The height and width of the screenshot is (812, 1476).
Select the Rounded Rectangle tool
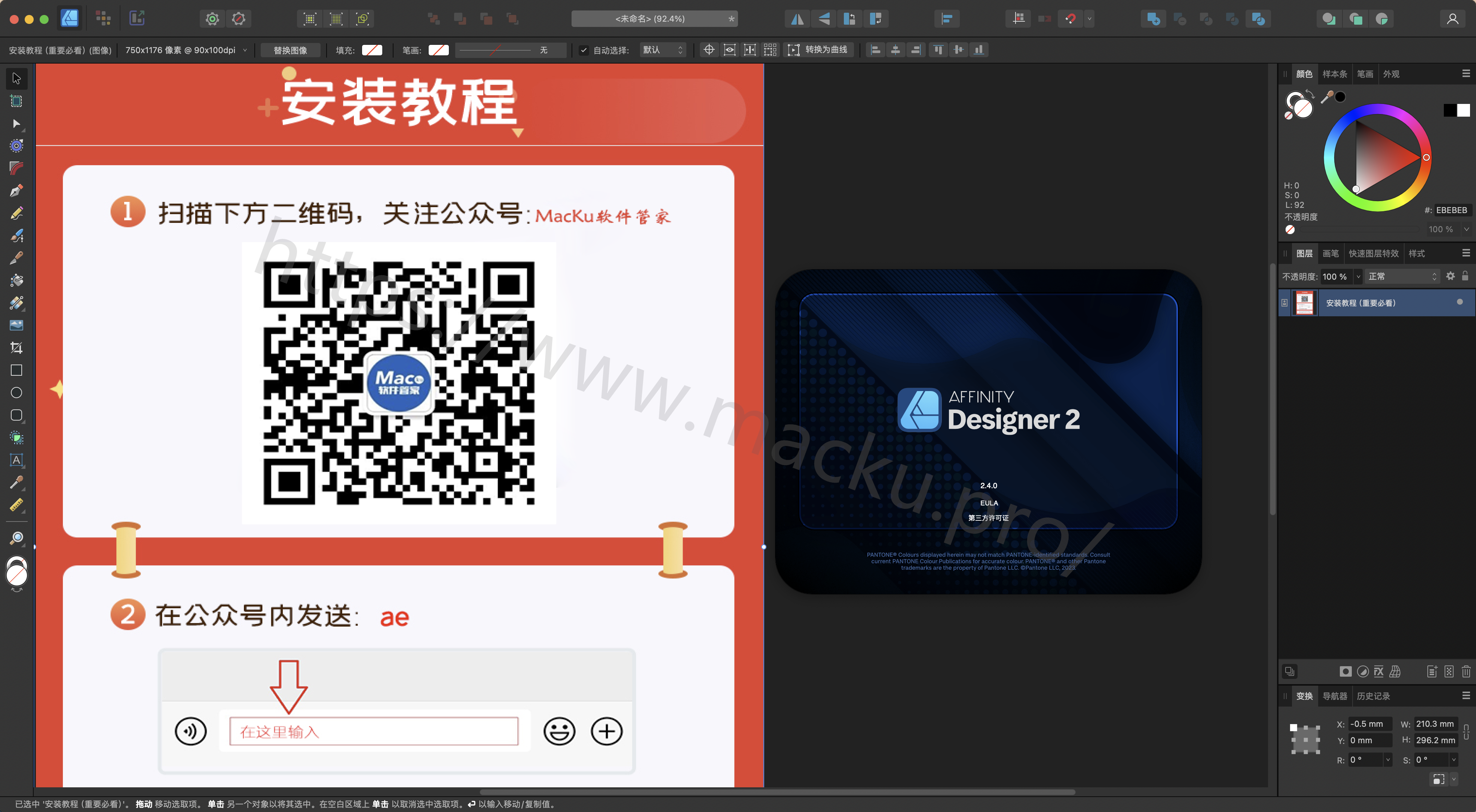click(x=16, y=415)
